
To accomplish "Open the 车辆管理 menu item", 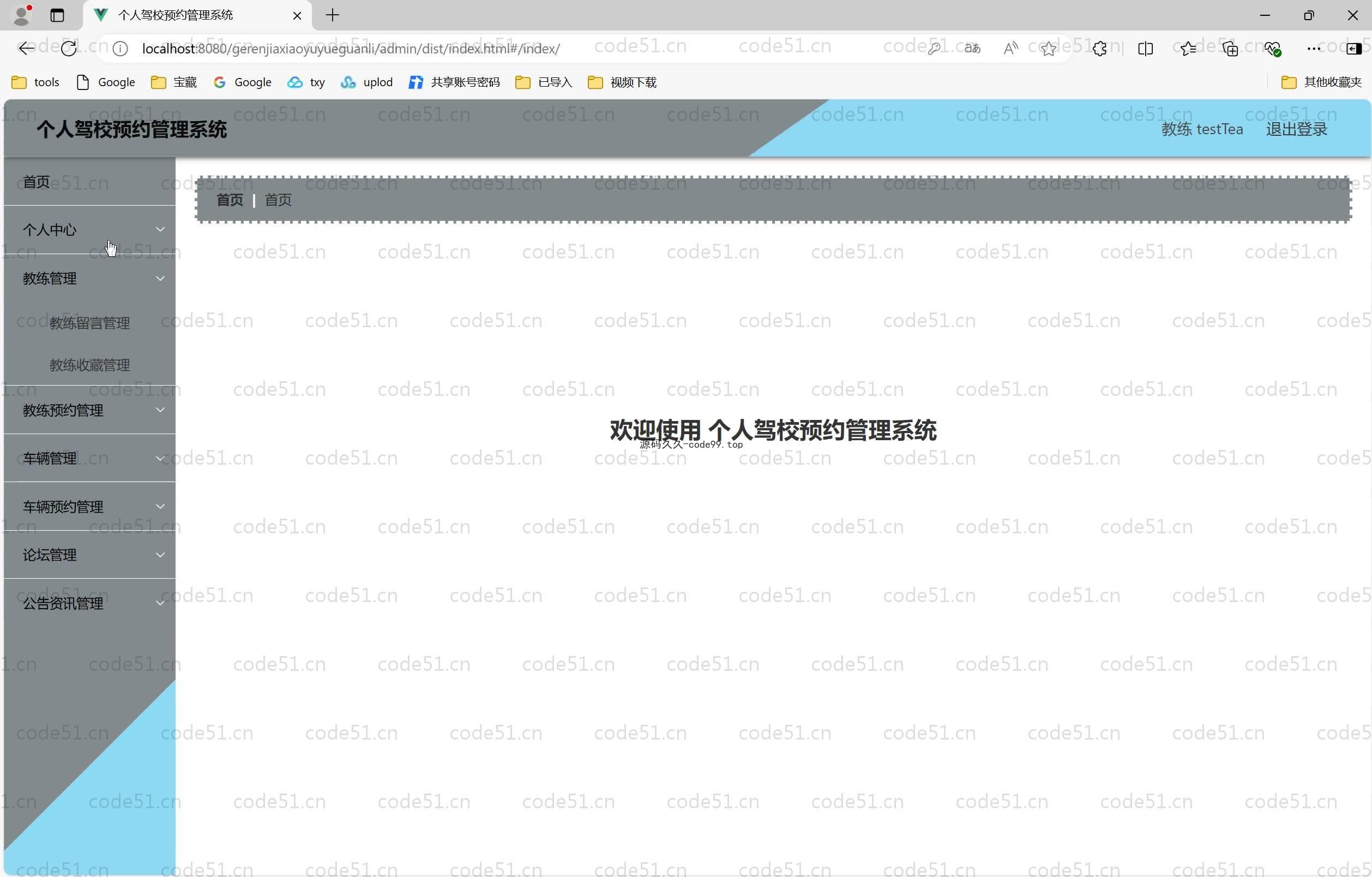I will [x=89, y=459].
